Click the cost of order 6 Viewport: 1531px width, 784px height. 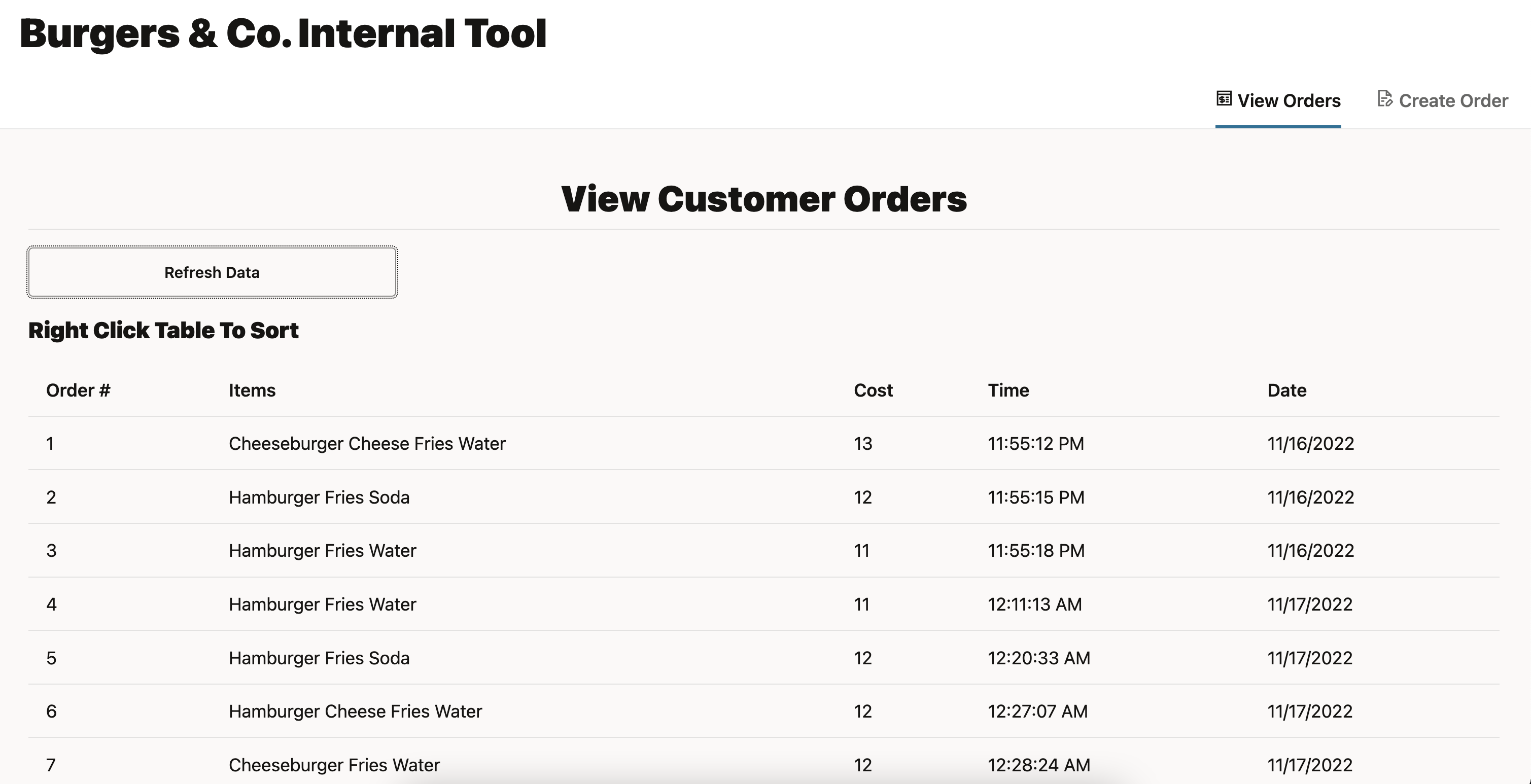pos(863,711)
